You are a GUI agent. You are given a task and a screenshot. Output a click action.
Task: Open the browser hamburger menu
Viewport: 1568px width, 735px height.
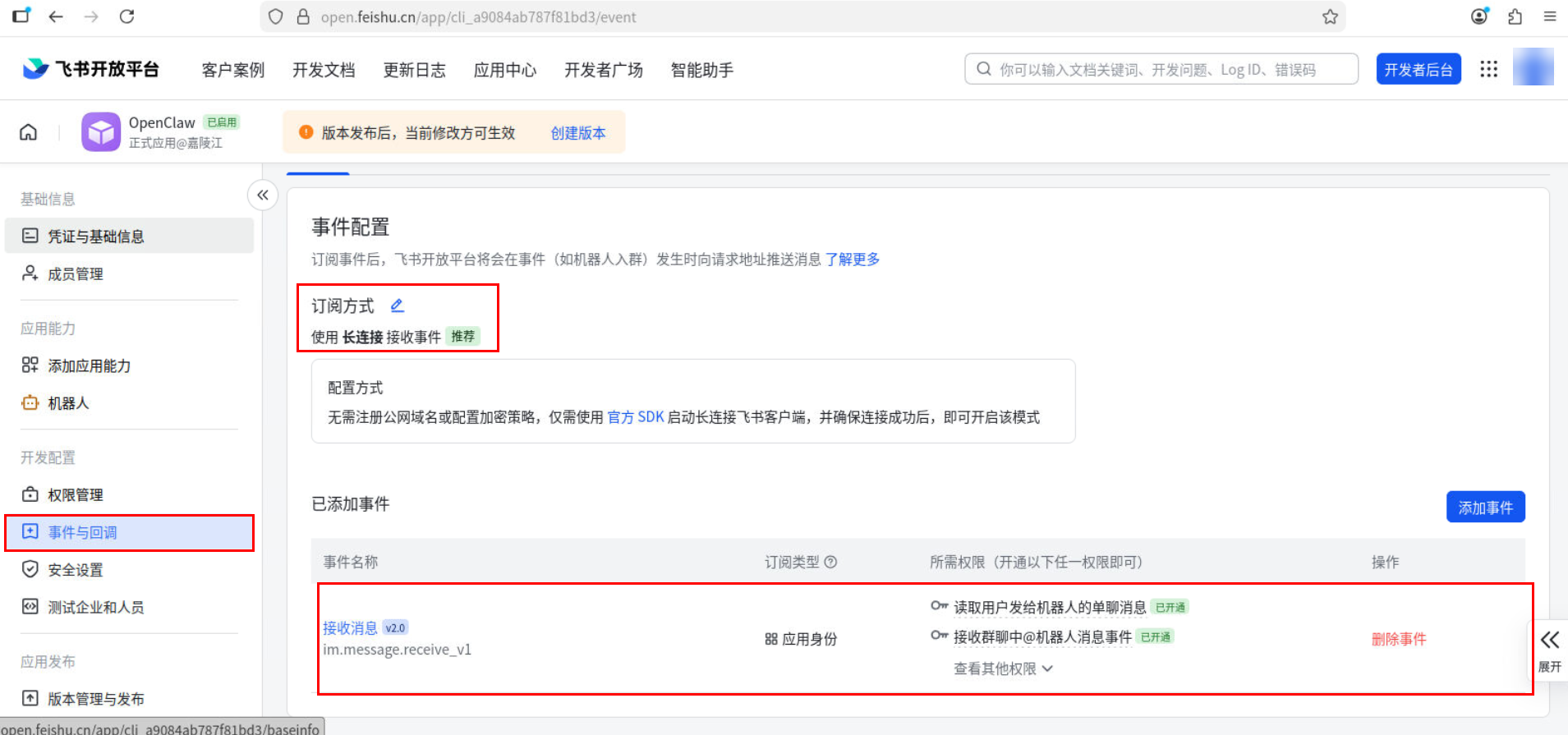1550,16
